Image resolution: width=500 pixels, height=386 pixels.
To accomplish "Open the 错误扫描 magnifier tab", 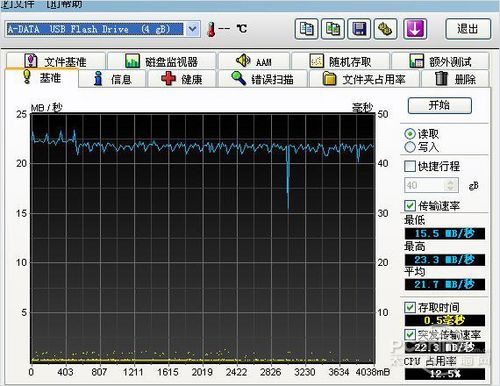I will pos(263,79).
